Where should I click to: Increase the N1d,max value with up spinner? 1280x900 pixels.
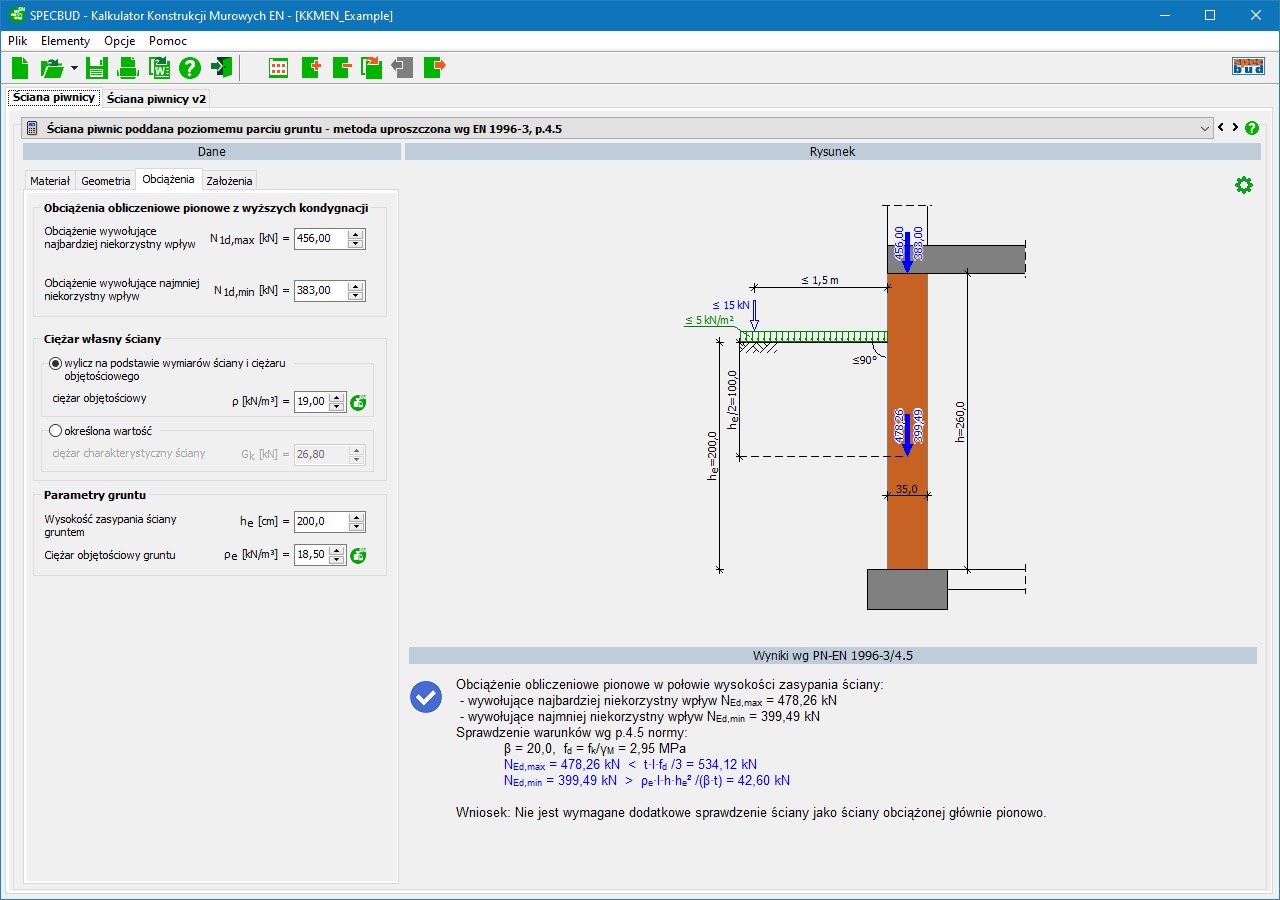tap(356, 234)
